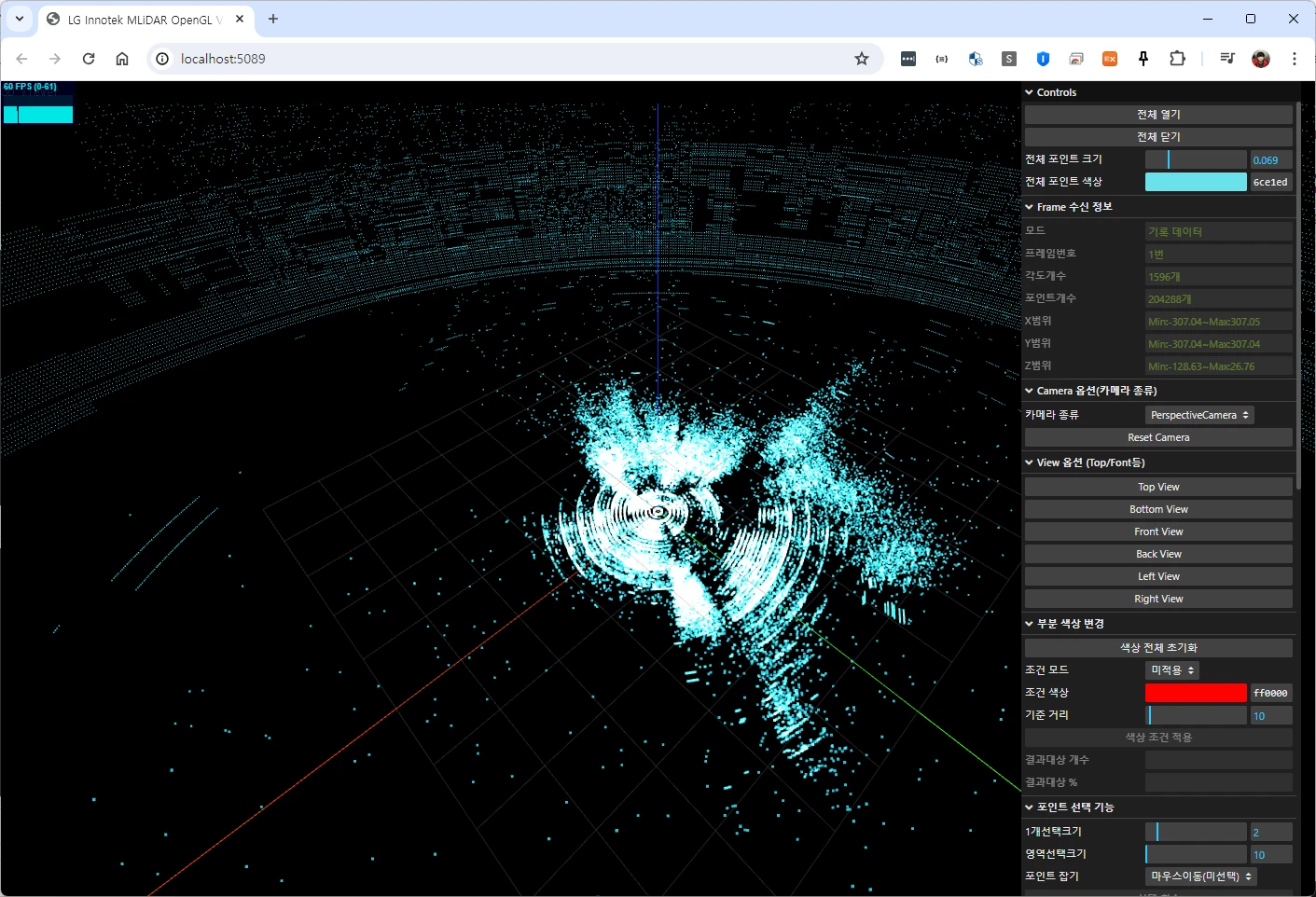
Task: Edit the 6ce1ed color hex field
Action: click(1271, 183)
